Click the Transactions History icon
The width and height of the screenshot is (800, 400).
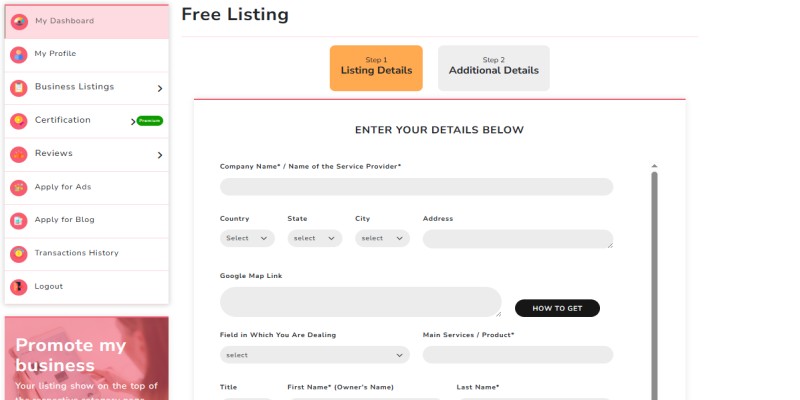click(18, 254)
